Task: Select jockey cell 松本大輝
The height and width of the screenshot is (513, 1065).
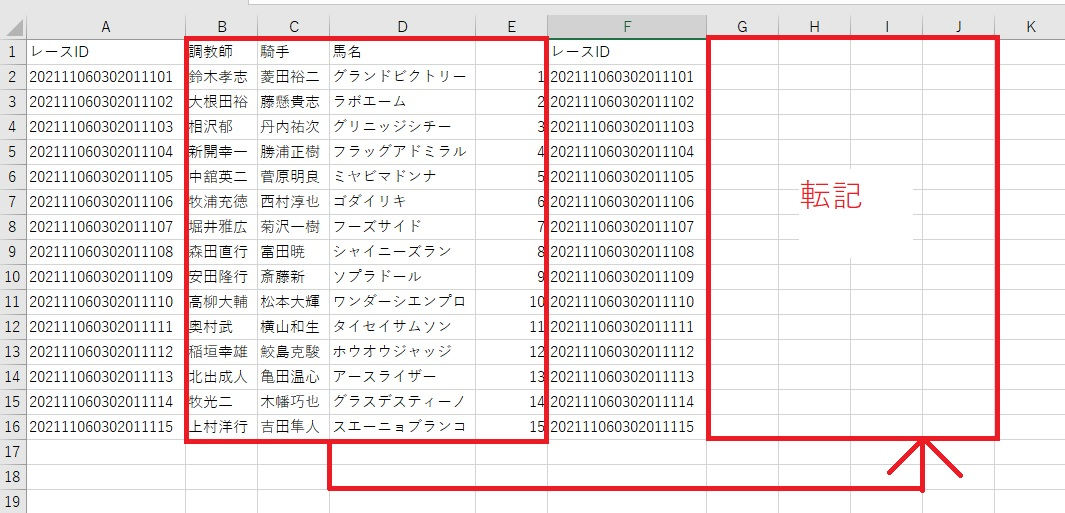Action: pyautogui.click(x=293, y=302)
